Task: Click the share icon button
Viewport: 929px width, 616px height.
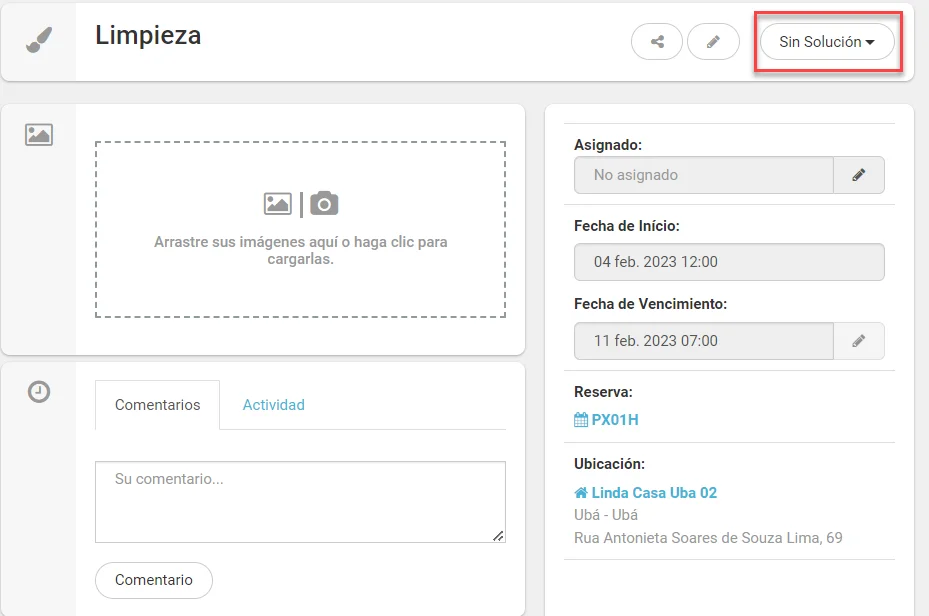Action: coord(656,41)
